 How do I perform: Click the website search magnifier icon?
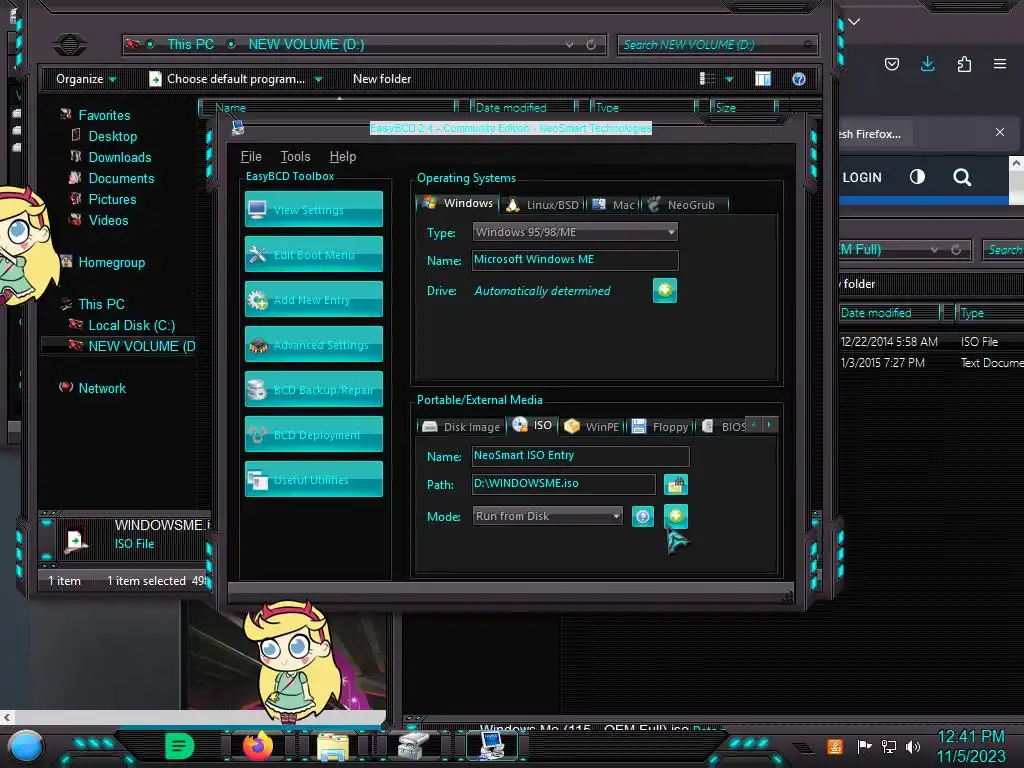pyautogui.click(x=962, y=177)
